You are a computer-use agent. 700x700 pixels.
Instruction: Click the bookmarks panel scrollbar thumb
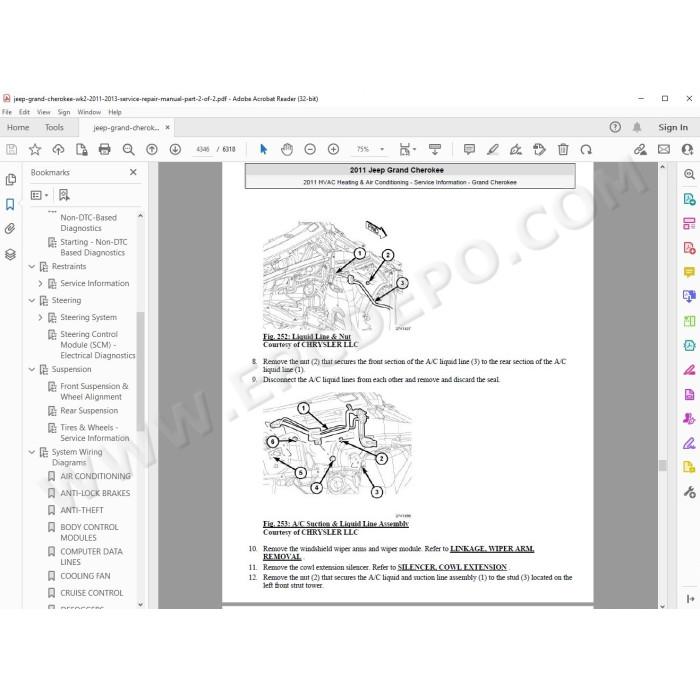[x=140, y=371]
